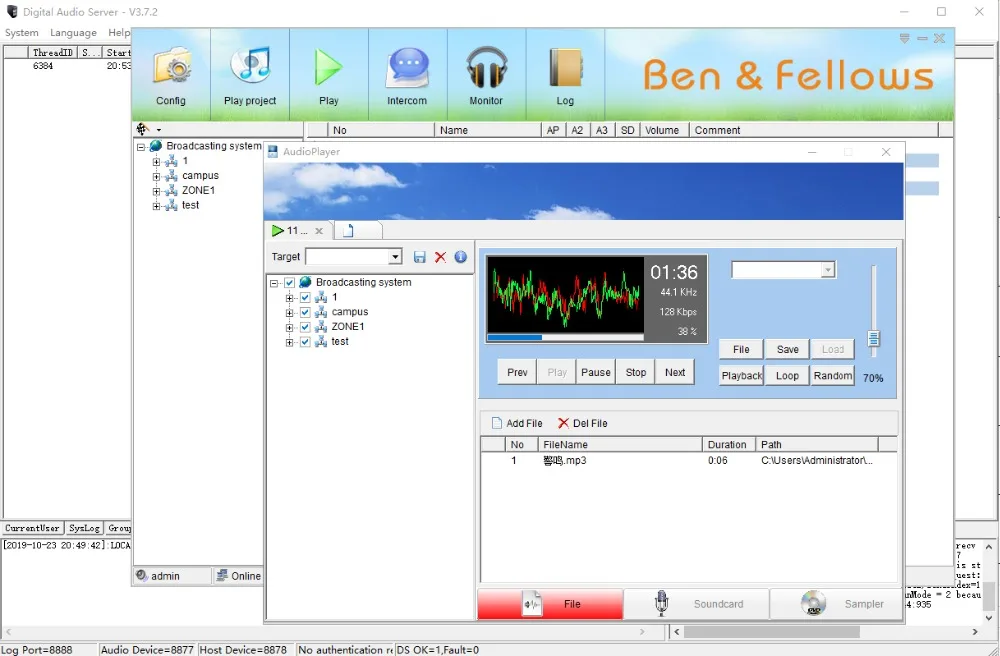This screenshot has width=1000, height=656.
Task: Uncheck the campus target checkbox
Action: (x=305, y=311)
